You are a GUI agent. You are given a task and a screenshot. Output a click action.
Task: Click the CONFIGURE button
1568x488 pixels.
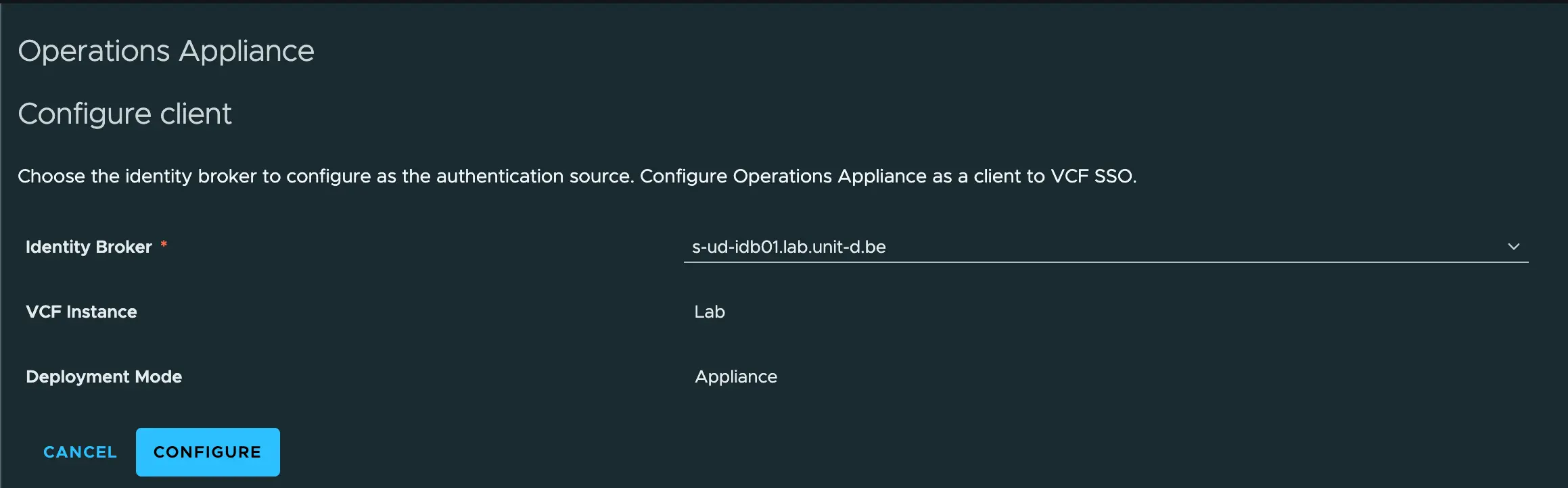pos(207,452)
